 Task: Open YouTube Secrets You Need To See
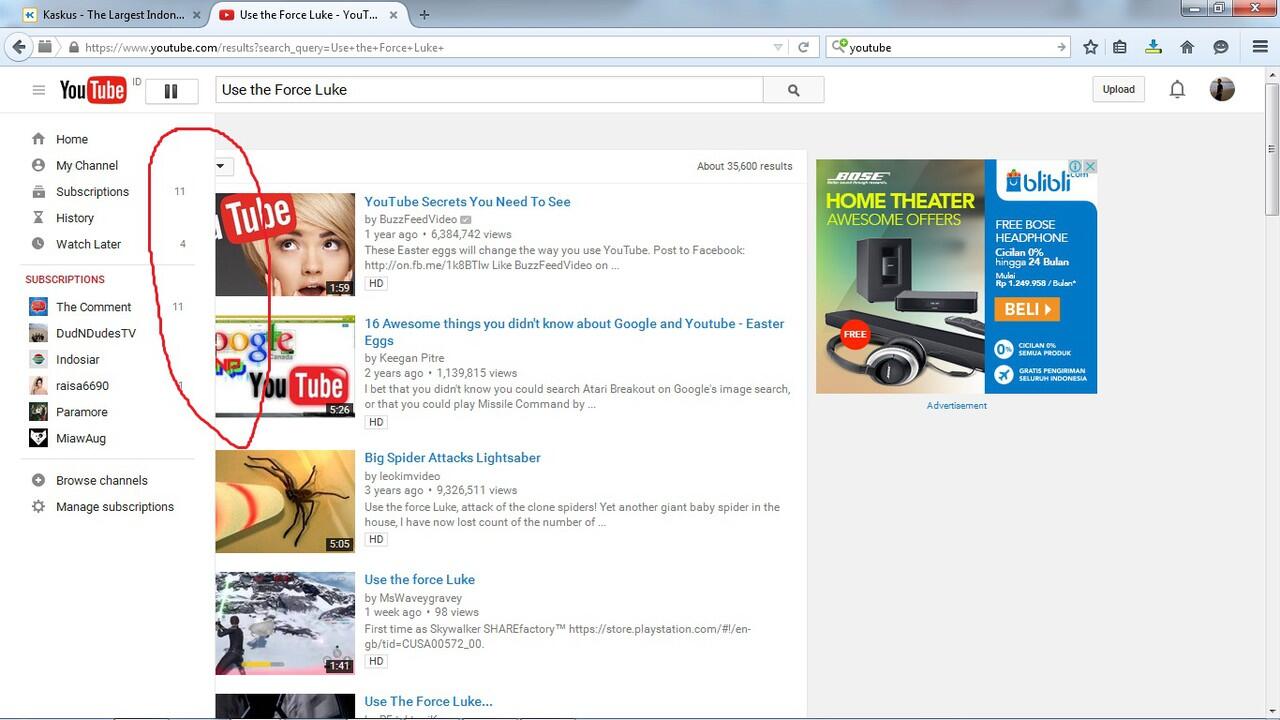(x=467, y=201)
